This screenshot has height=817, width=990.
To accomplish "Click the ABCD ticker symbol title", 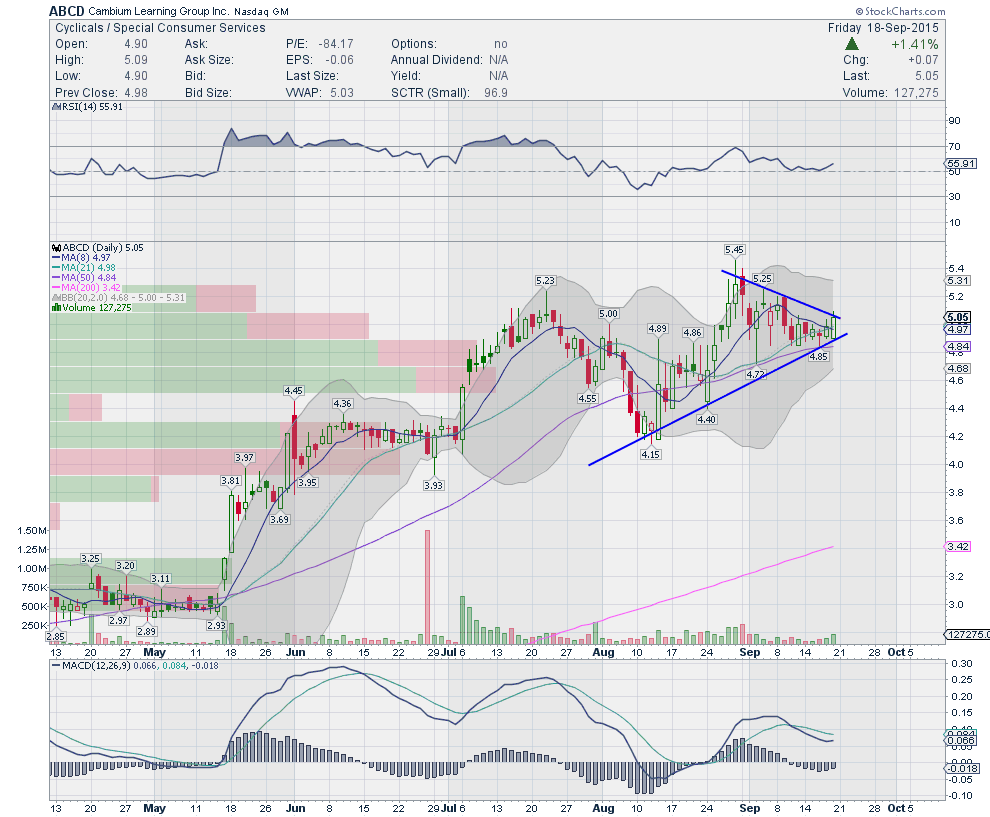I will pos(67,11).
